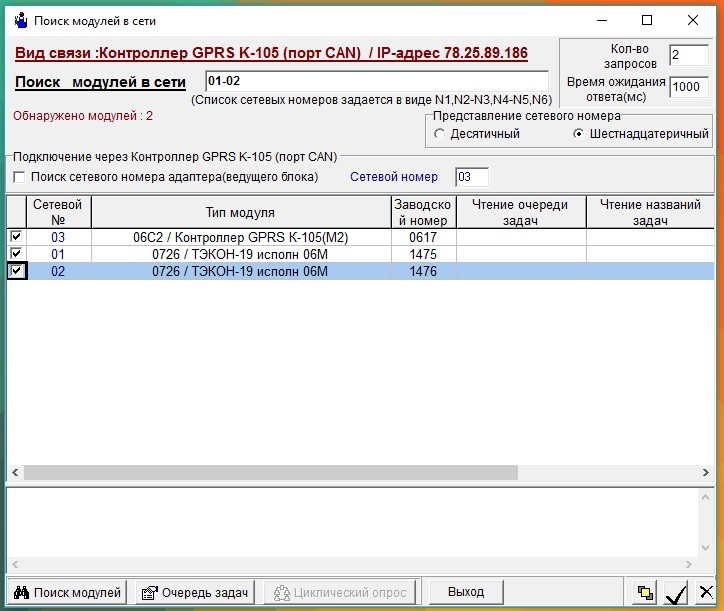Close the Поиск модулей в сети window
Screen dimensions: 724x611
[693, 20]
